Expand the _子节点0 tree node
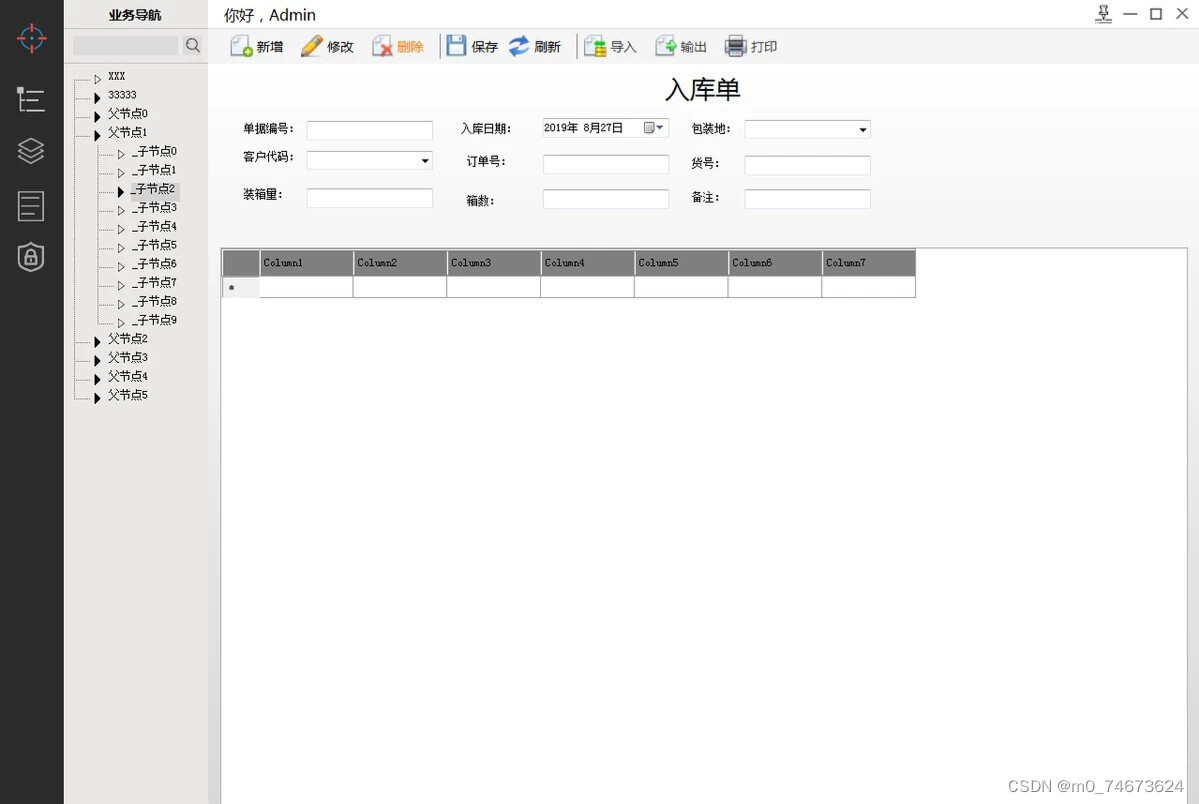The height and width of the screenshot is (804, 1199). click(121, 154)
